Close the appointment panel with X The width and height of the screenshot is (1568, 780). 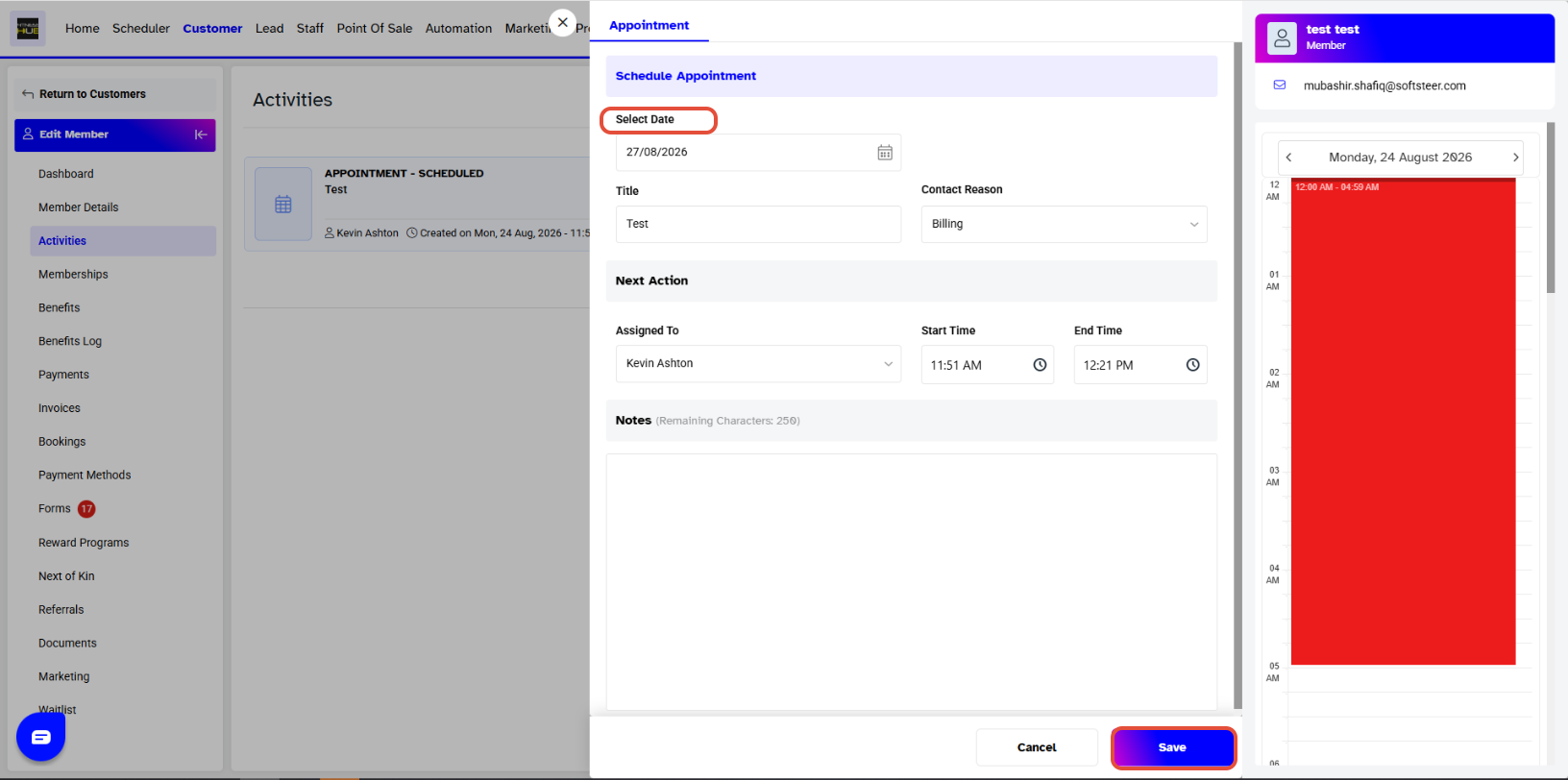(x=562, y=22)
